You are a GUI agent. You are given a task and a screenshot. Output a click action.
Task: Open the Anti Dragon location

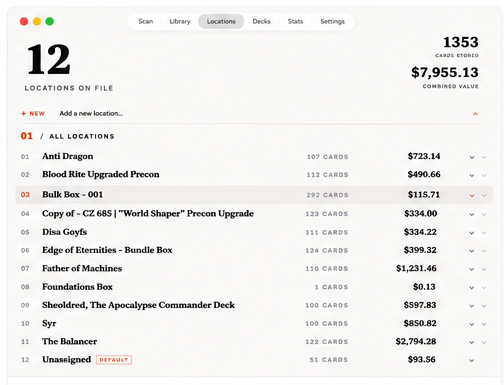pos(68,156)
